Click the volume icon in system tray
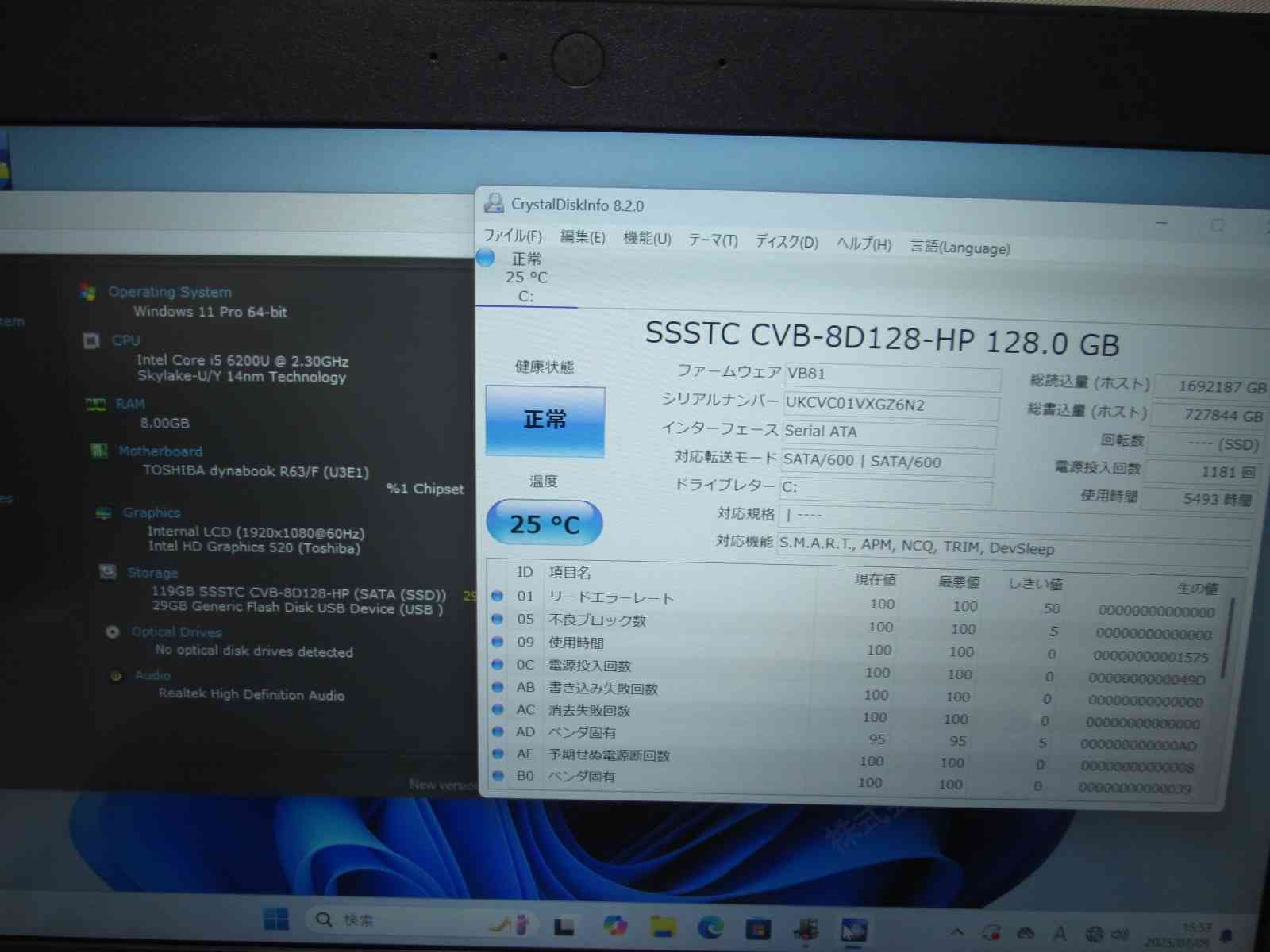Viewport: 1270px width, 952px height. 1120,935
